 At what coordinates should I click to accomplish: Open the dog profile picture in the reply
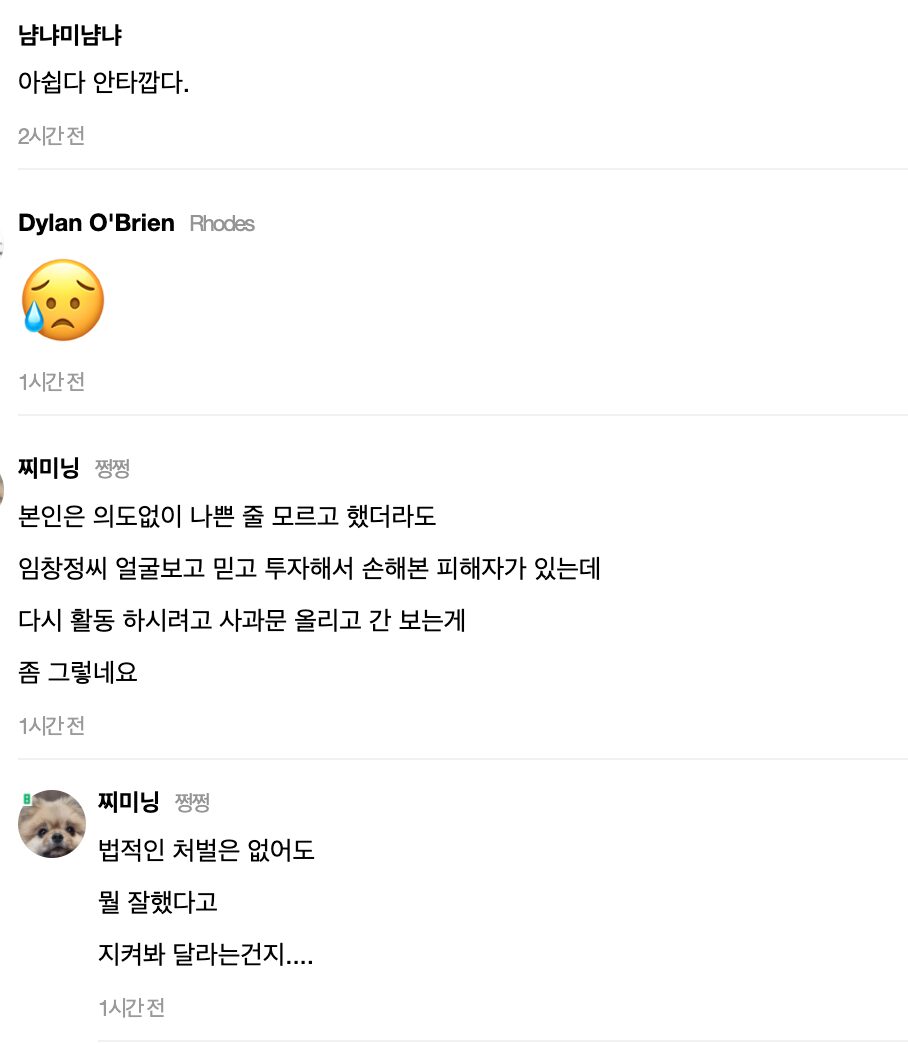pos(52,824)
